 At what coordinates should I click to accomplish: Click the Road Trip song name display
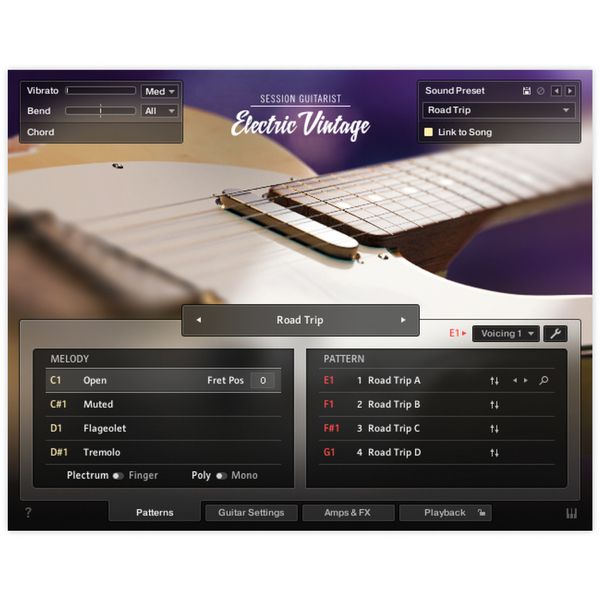(x=300, y=320)
